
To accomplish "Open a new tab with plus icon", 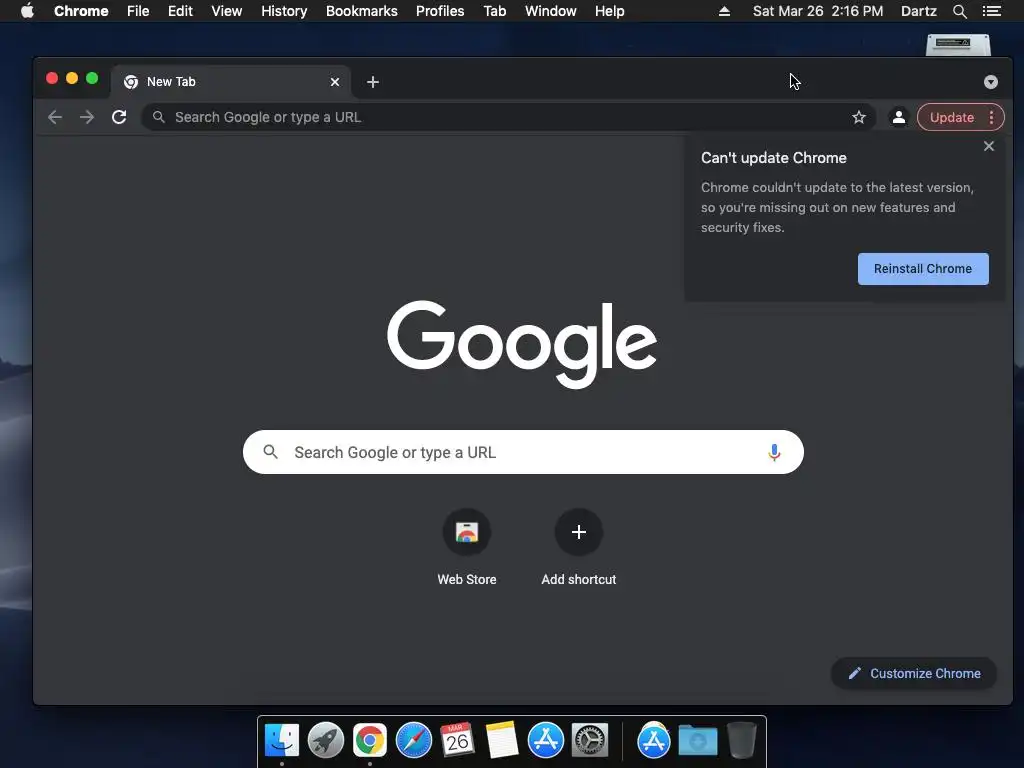I will (x=373, y=82).
